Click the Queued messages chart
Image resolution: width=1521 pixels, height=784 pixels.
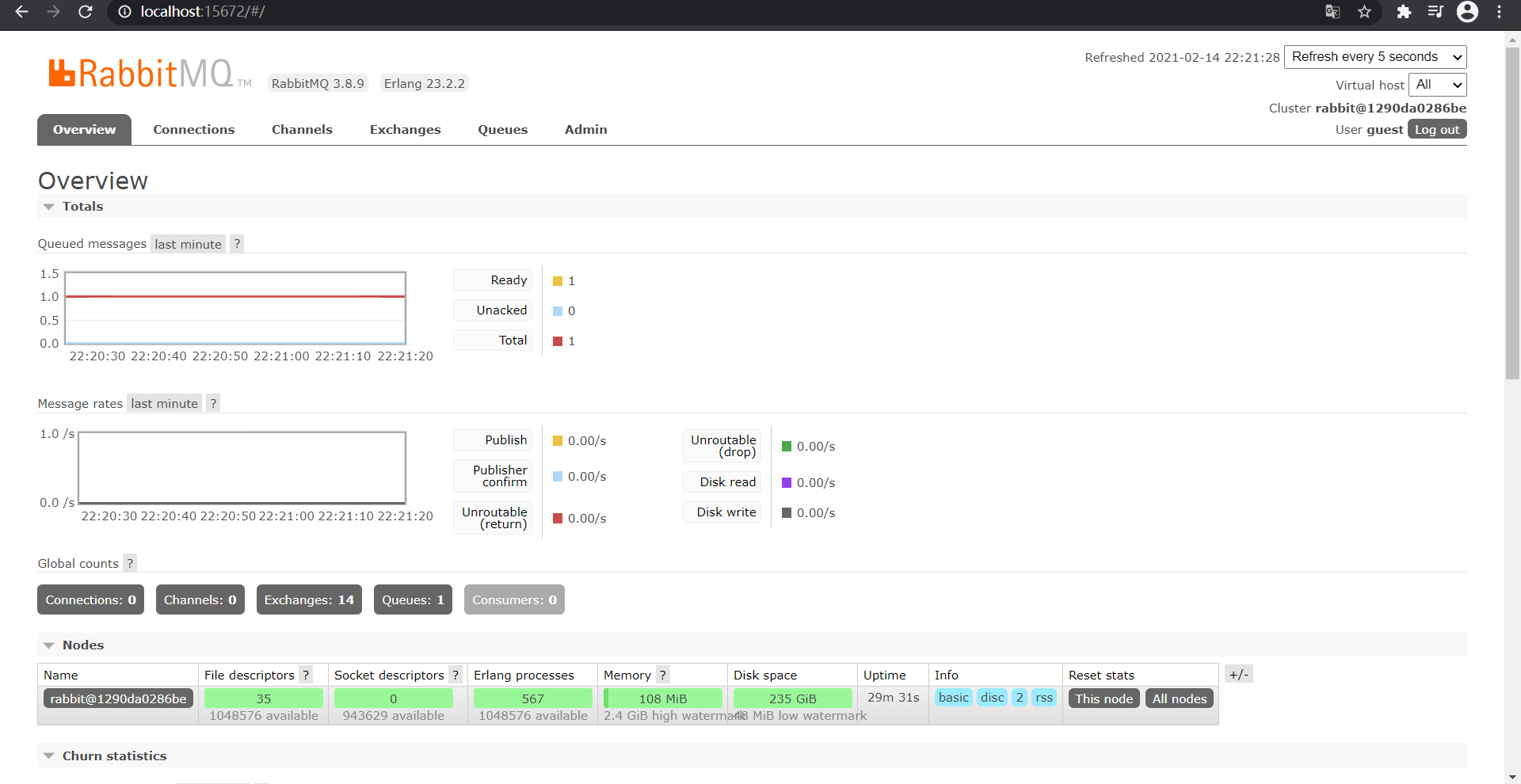(x=235, y=308)
